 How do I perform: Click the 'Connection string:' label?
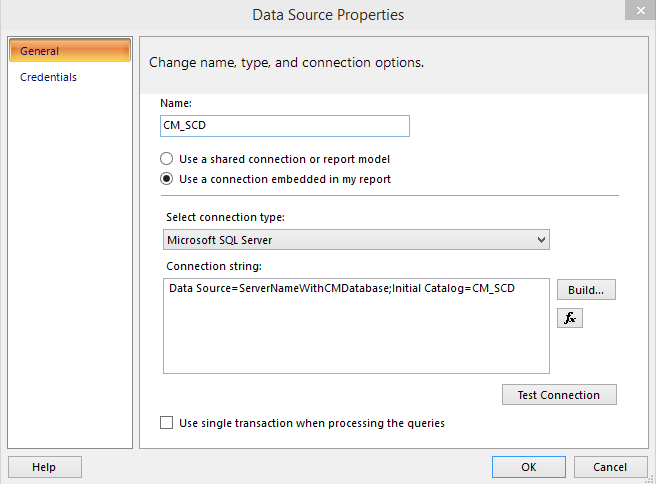point(212,266)
